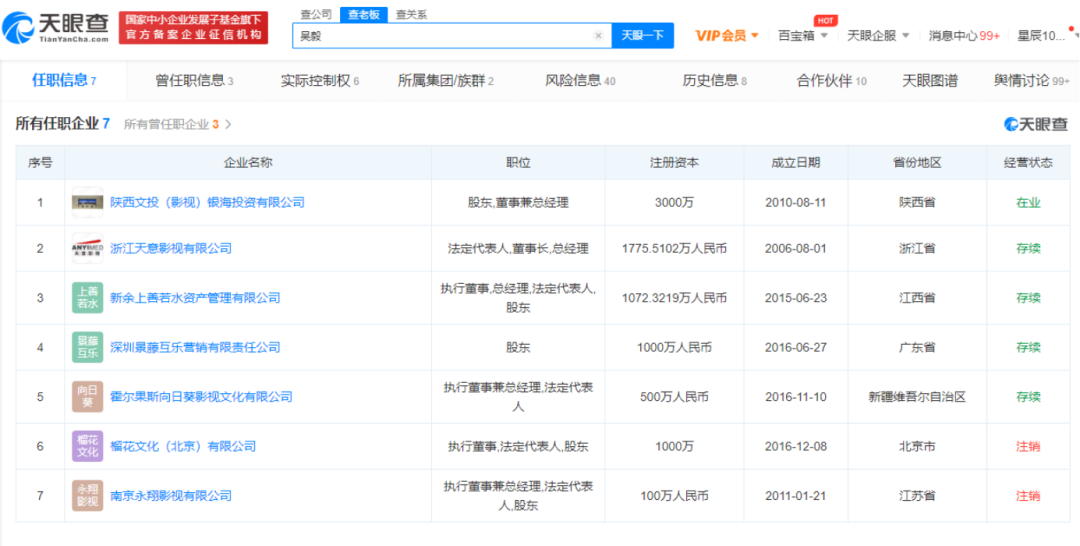Open 上善若水 company logo tile

coord(87,298)
